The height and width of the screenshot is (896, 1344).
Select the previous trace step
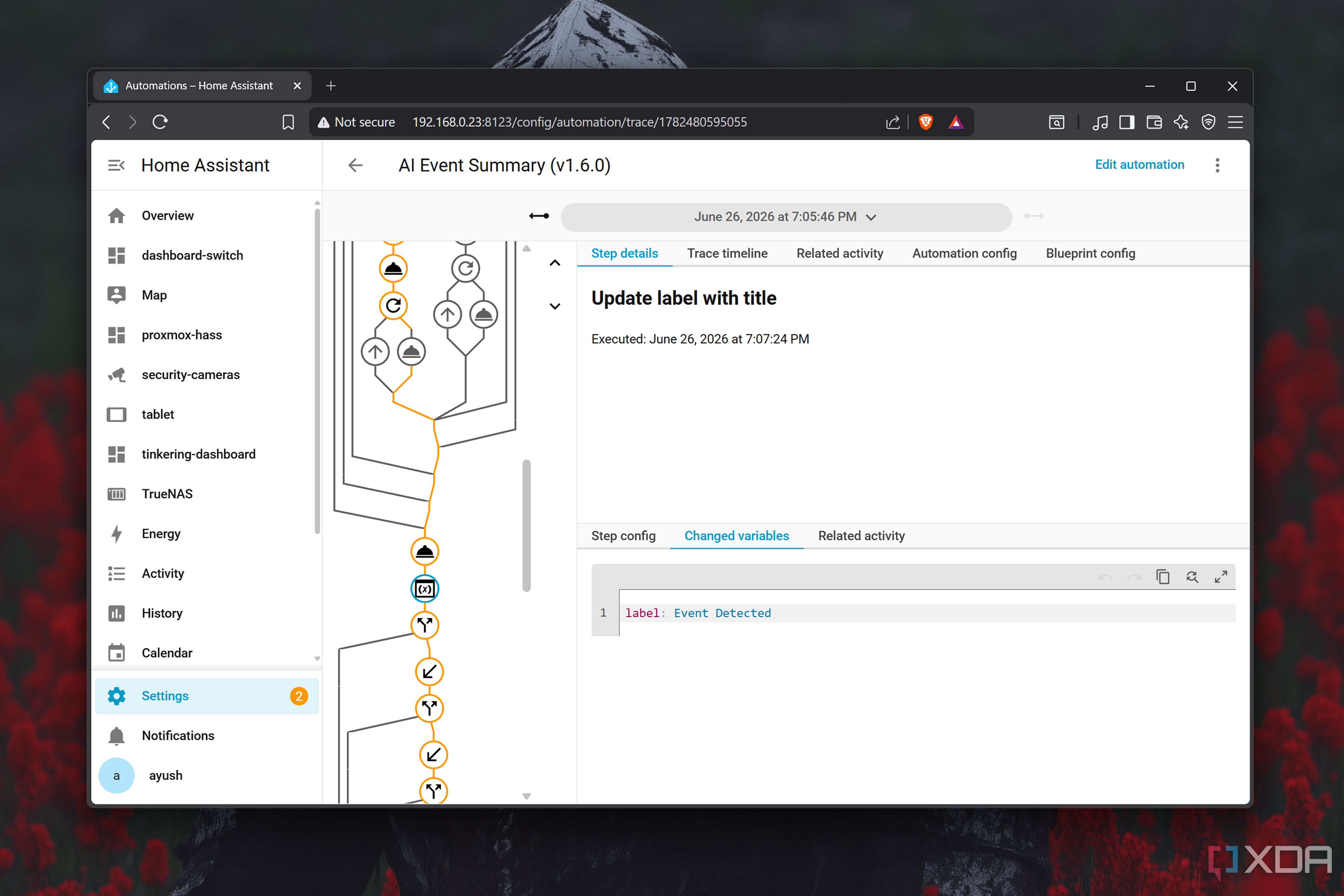[x=555, y=263]
